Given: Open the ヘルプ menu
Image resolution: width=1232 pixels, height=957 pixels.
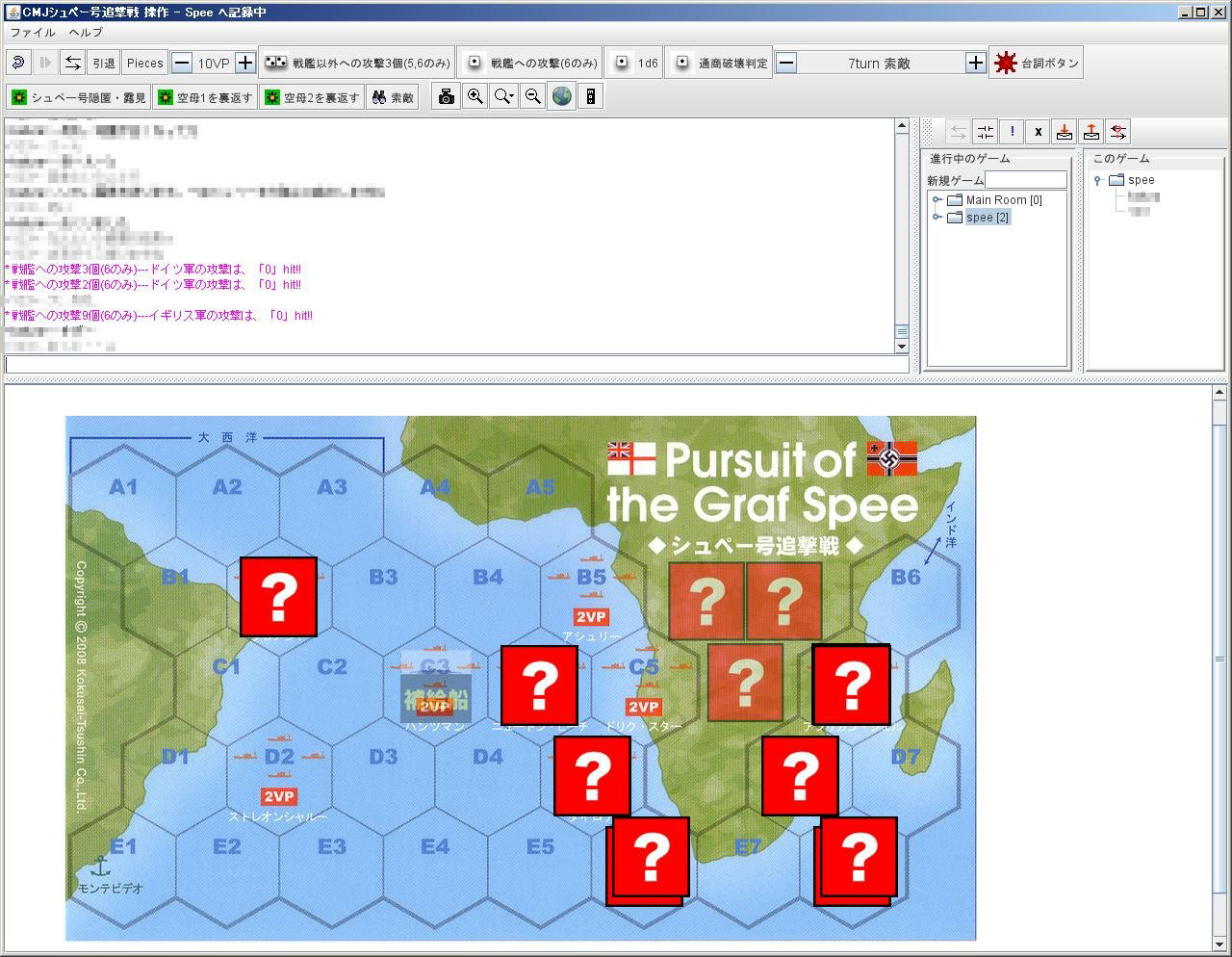Looking at the screenshot, I should point(86,32).
